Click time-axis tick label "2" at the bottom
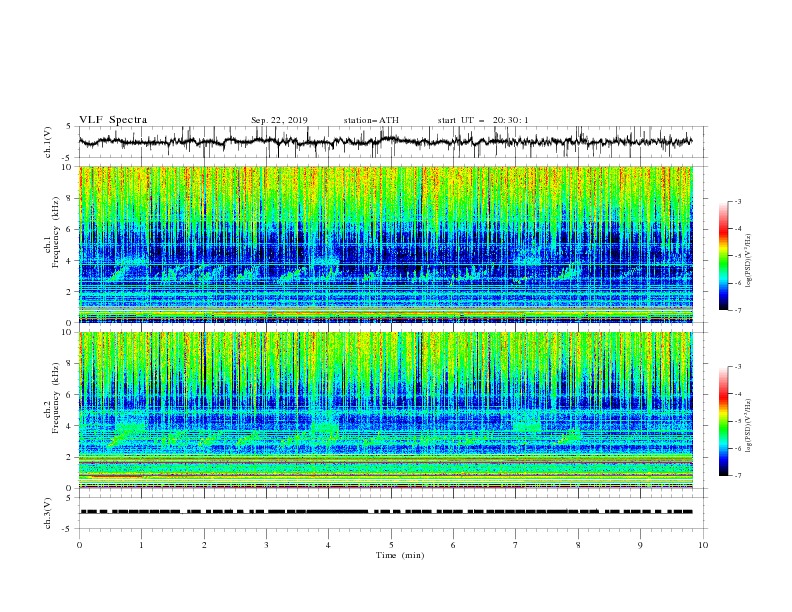 tap(204, 545)
